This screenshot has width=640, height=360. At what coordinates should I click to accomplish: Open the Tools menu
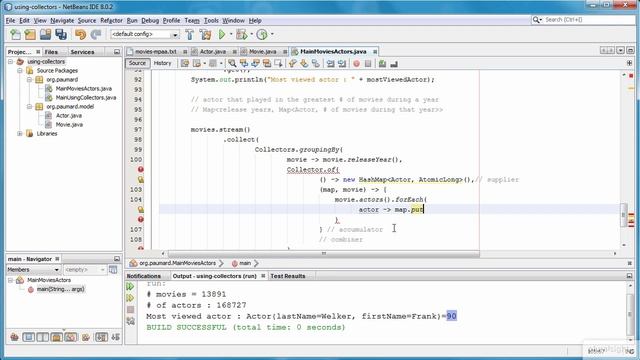tap(211, 20)
